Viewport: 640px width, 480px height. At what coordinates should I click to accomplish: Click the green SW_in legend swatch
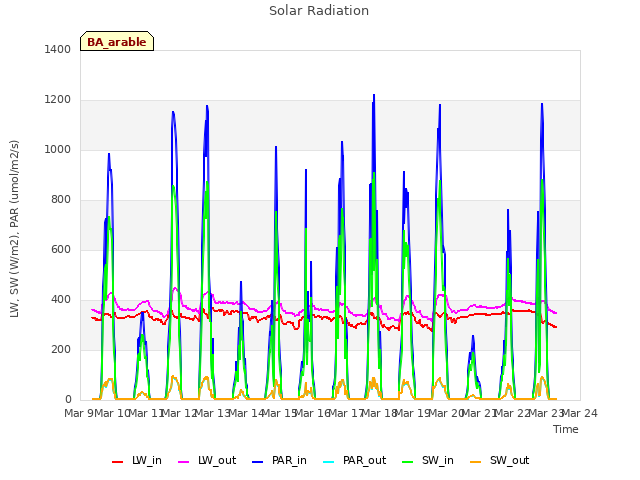point(407,462)
